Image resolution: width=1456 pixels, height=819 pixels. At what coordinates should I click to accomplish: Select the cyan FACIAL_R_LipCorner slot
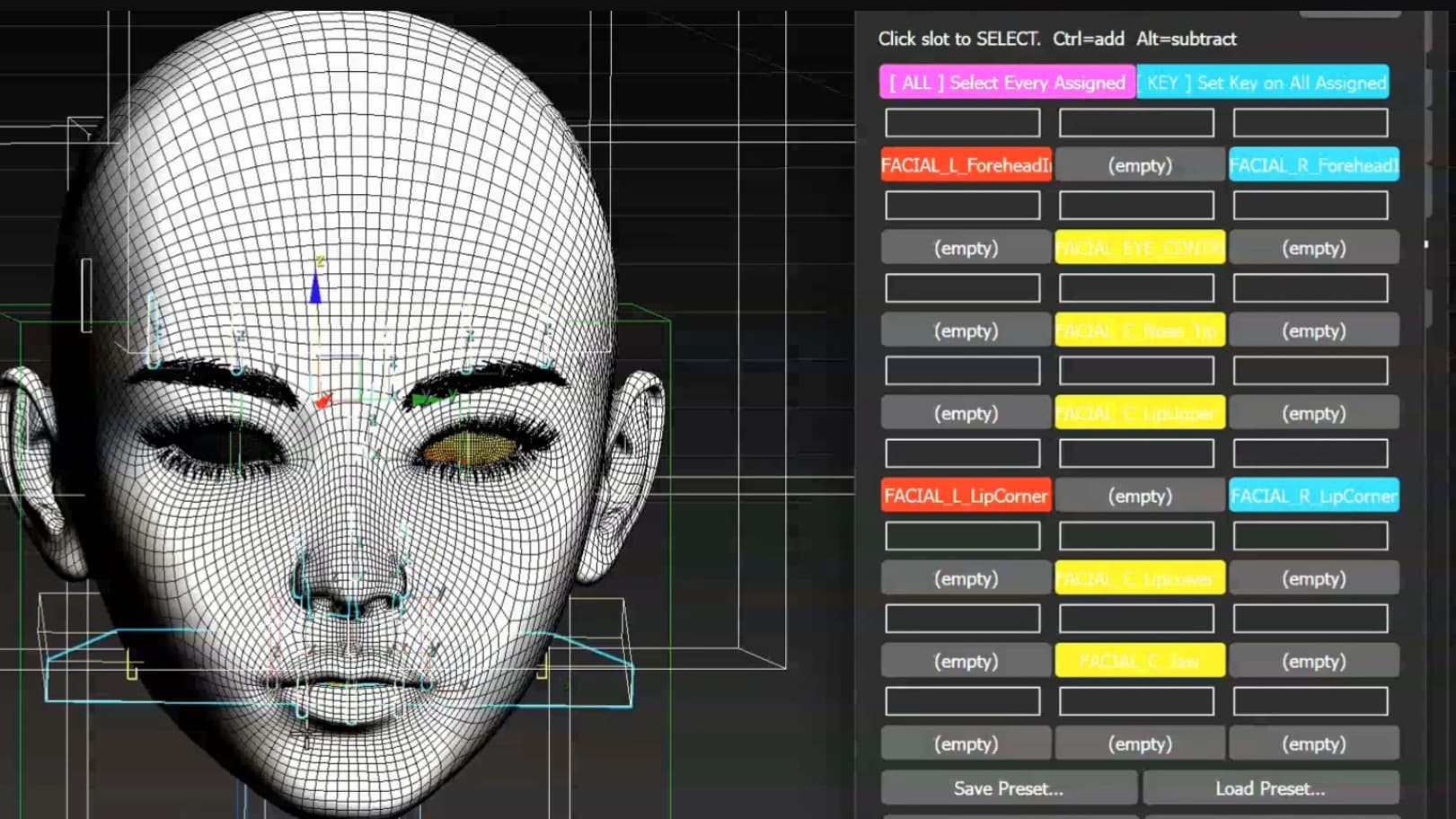click(x=1313, y=496)
